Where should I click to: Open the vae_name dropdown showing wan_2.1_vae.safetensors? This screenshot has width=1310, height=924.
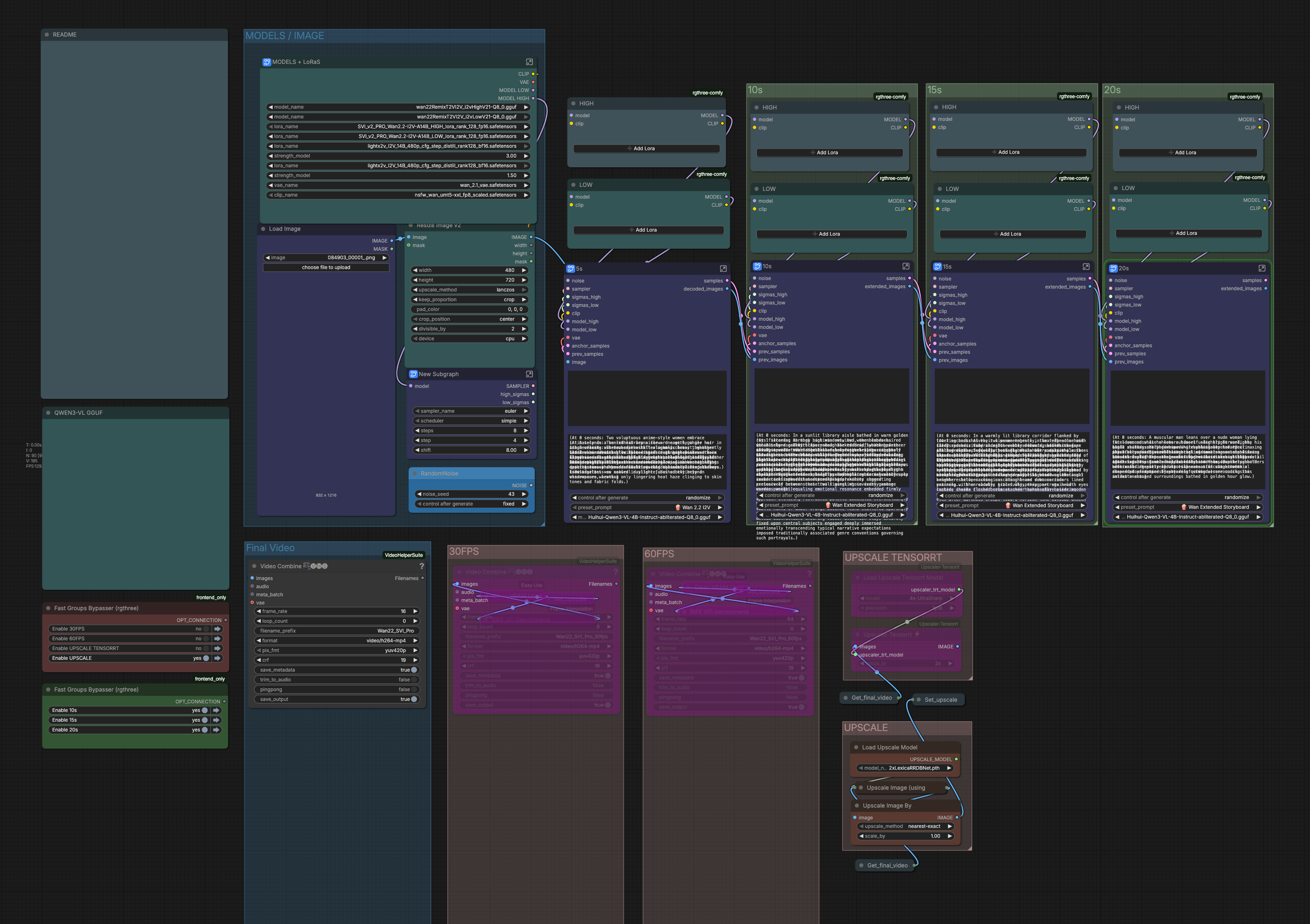tap(398, 185)
